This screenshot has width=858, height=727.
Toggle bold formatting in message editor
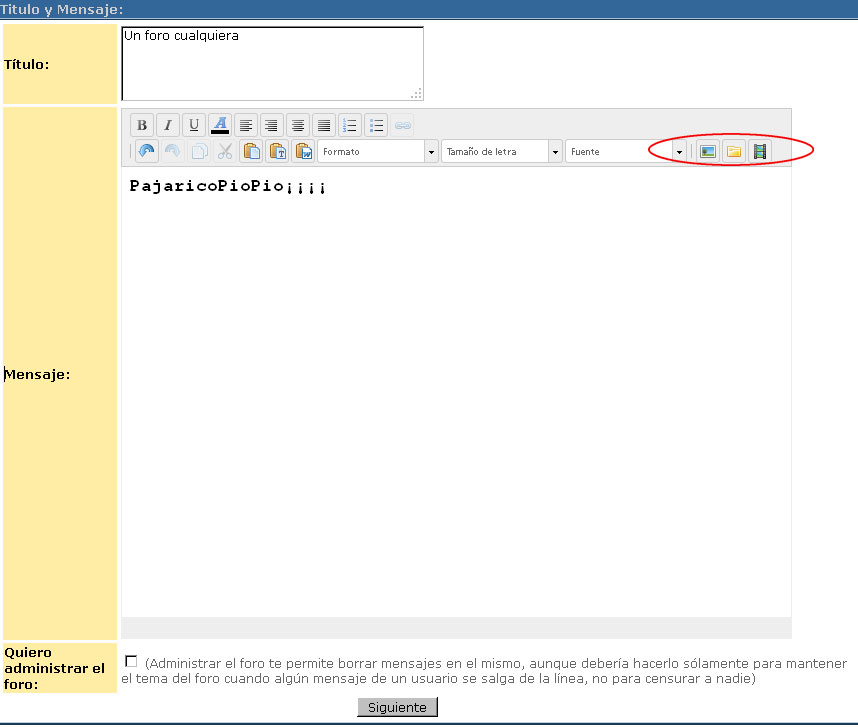pyautogui.click(x=142, y=125)
